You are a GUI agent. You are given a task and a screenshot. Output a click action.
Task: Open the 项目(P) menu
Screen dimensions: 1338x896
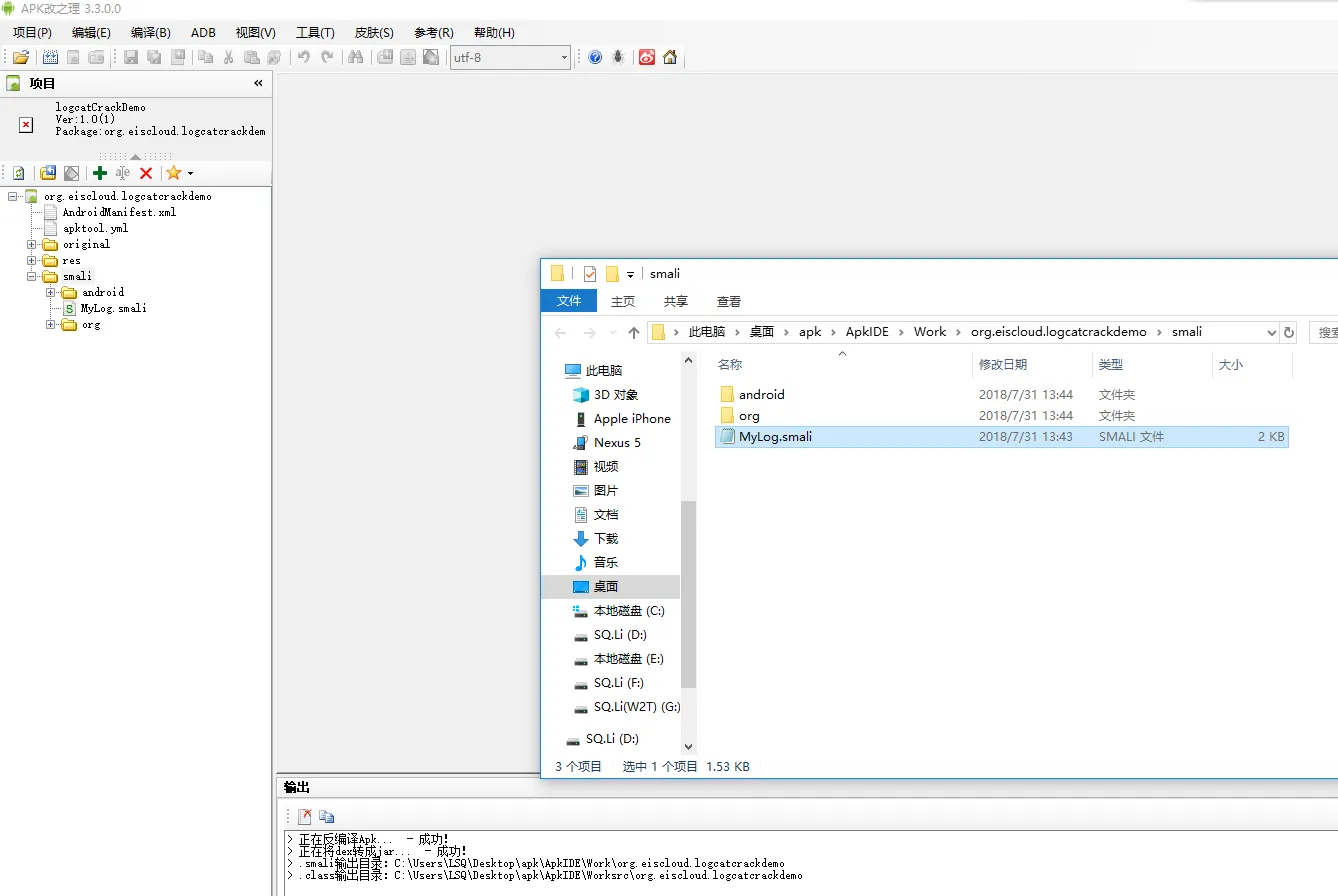point(32,32)
